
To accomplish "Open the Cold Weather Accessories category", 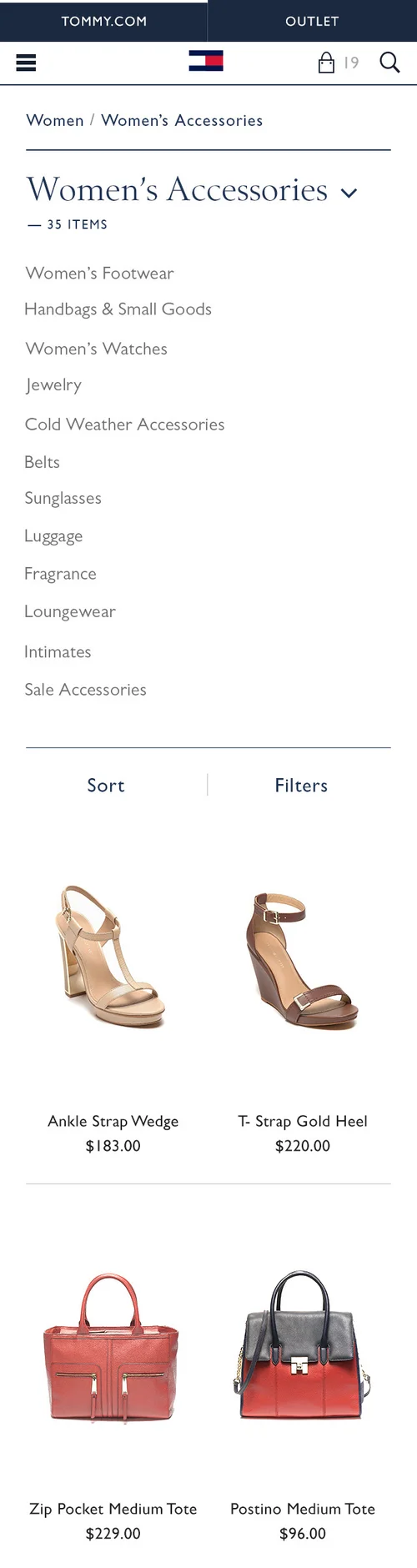I will coord(124,424).
